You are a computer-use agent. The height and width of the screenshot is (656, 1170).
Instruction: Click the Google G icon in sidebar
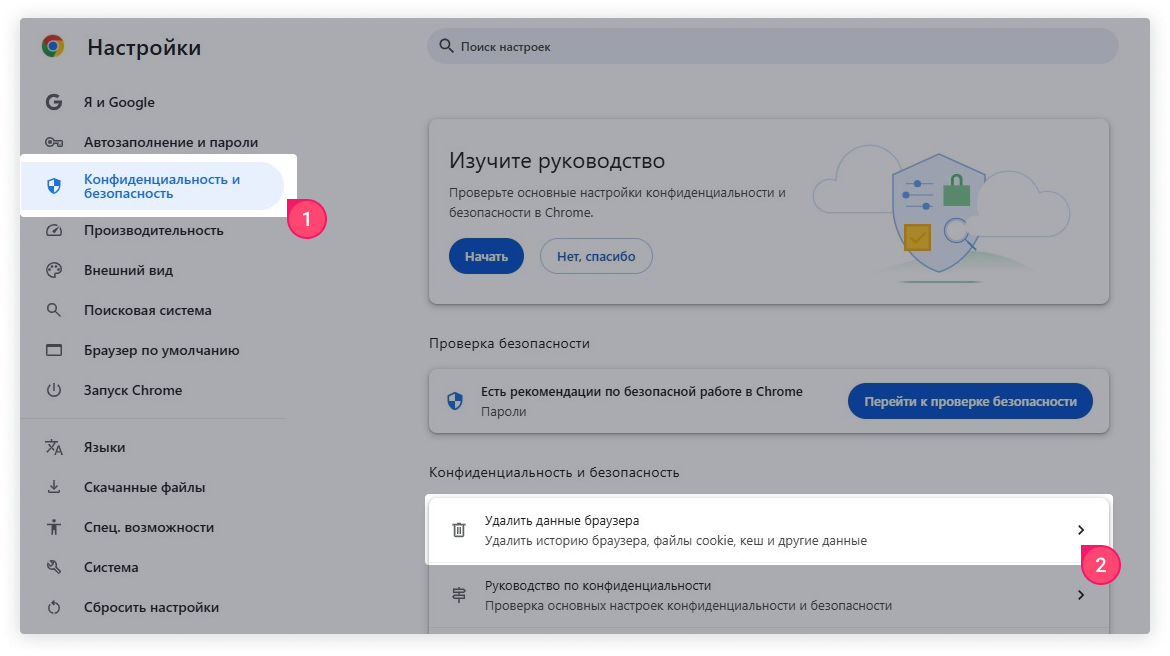point(54,102)
